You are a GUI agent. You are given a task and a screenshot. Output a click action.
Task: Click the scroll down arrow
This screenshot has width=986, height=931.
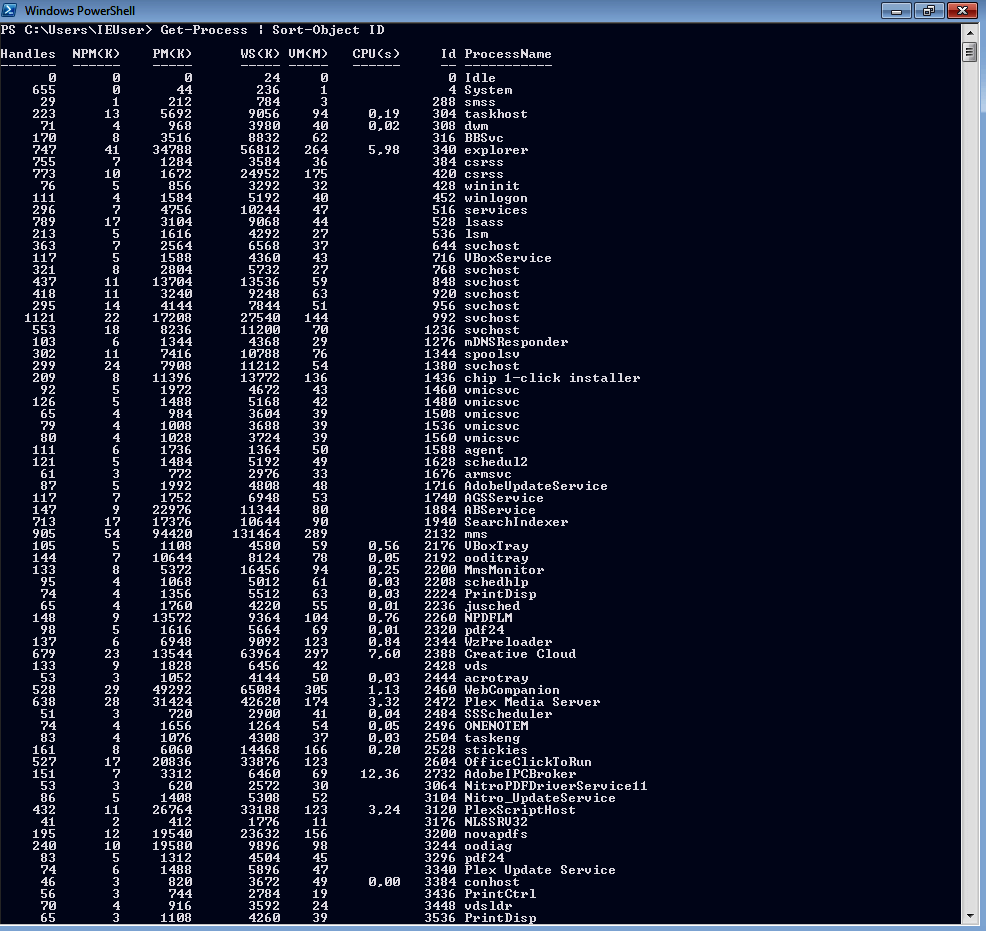click(x=969, y=916)
